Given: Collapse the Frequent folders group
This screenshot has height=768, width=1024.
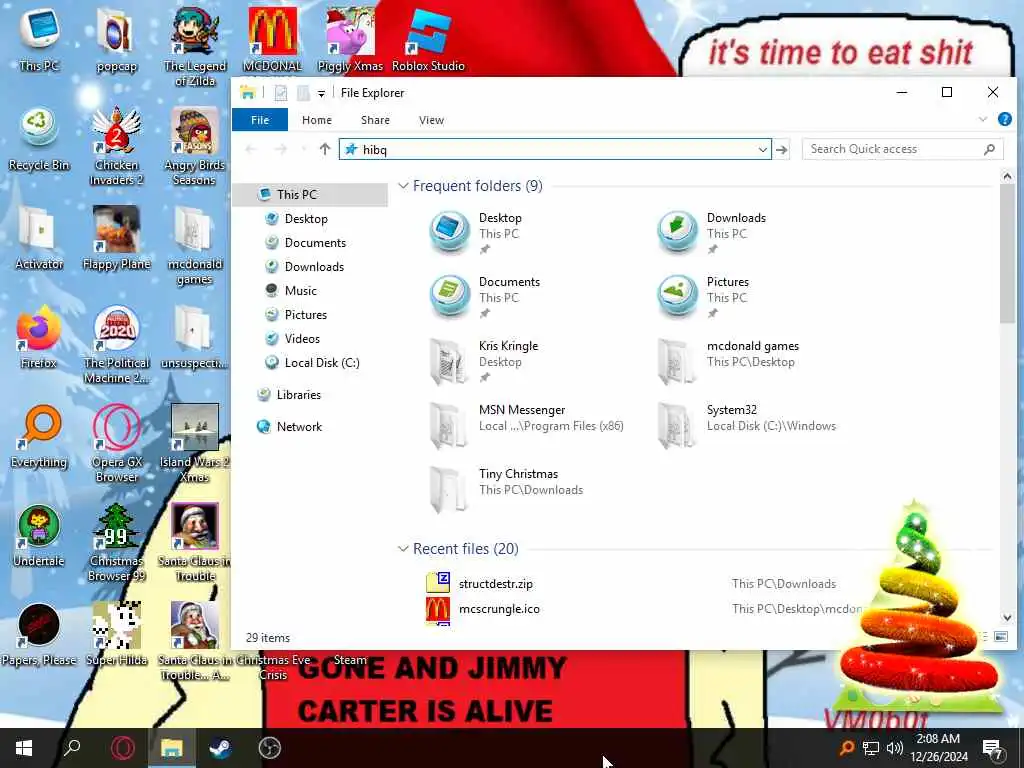Looking at the screenshot, I should [x=403, y=186].
